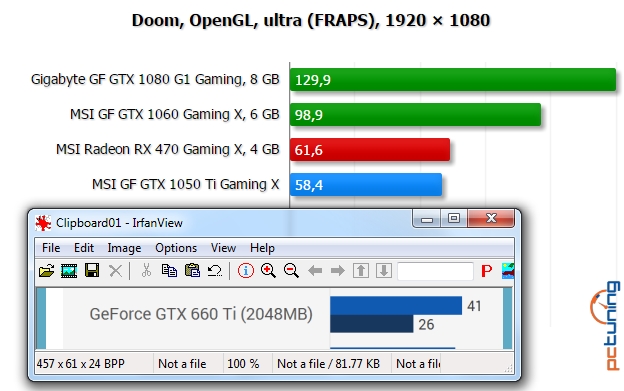Click the blue 58,4 bar in chart
The width and height of the screenshot is (624, 391).
(x=366, y=185)
